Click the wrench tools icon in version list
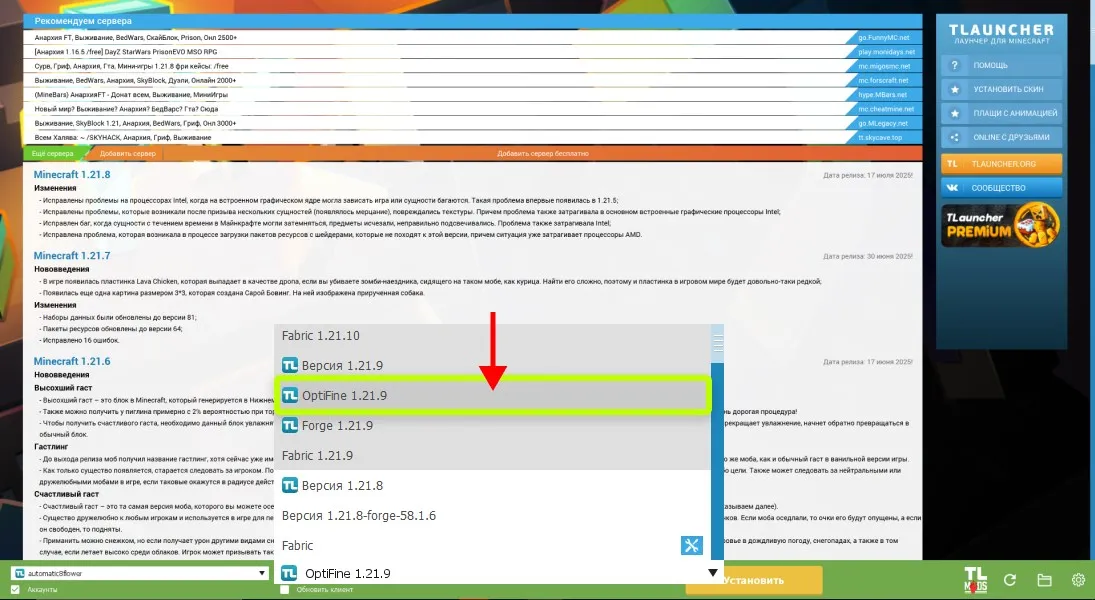The width and height of the screenshot is (1095, 600). click(691, 546)
